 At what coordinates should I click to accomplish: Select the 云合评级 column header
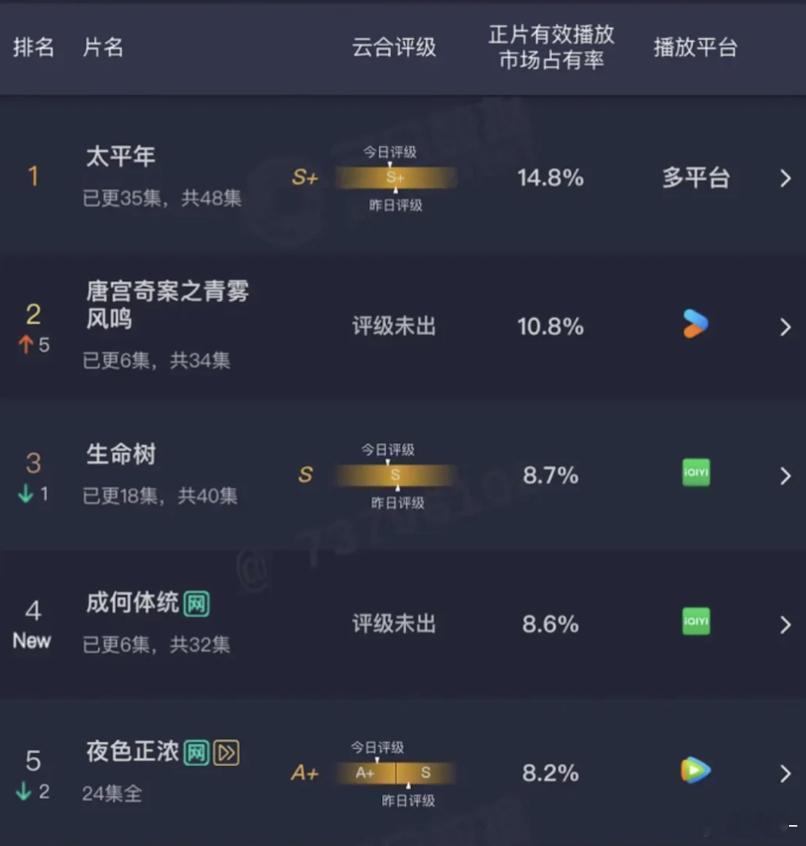pyautogui.click(x=395, y=47)
